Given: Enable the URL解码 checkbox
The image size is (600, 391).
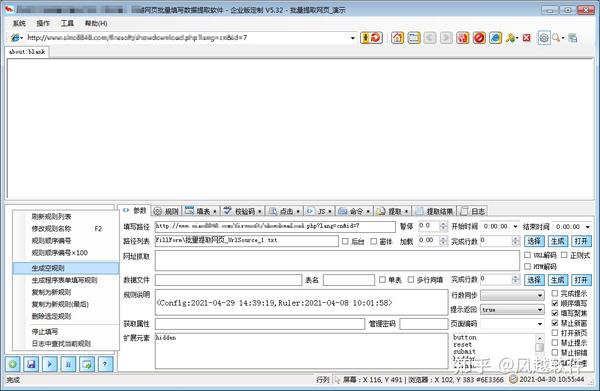Looking at the screenshot, I should coord(527,255).
